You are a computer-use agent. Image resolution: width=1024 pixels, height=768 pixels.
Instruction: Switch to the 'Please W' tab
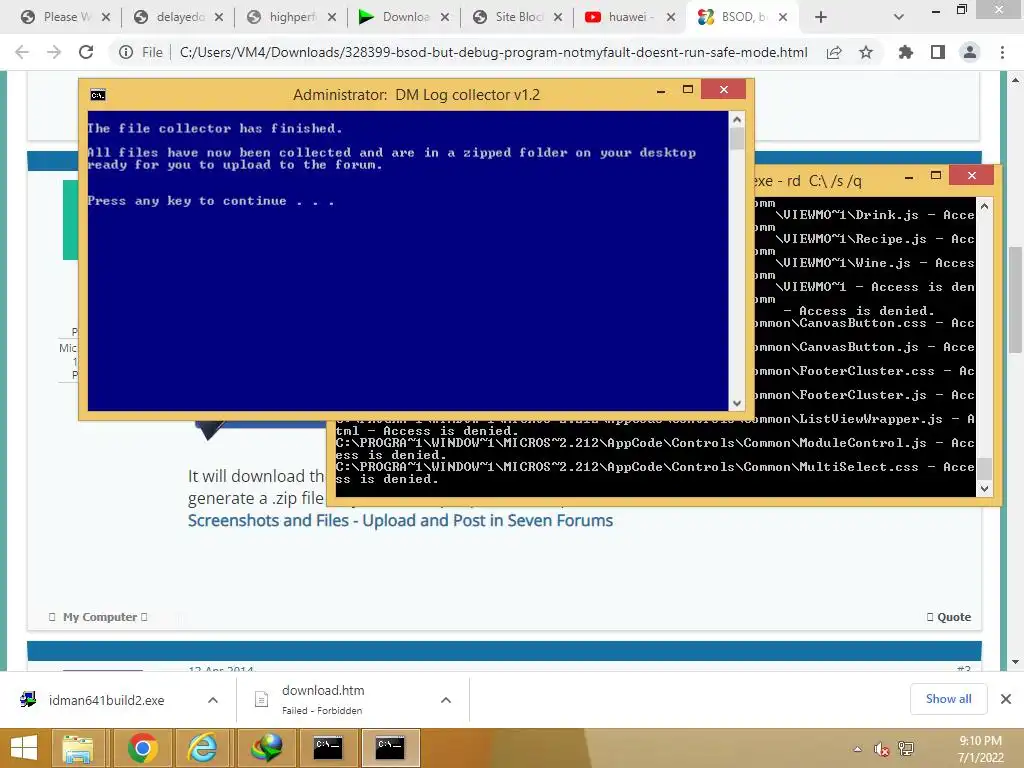click(57, 17)
